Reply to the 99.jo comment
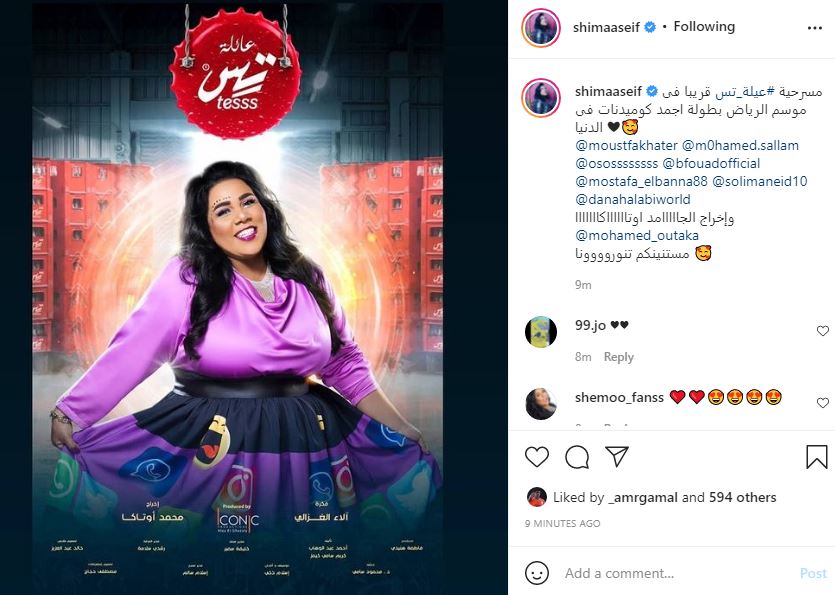Image resolution: width=835 pixels, height=595 pixels. (x=618, y=357)
